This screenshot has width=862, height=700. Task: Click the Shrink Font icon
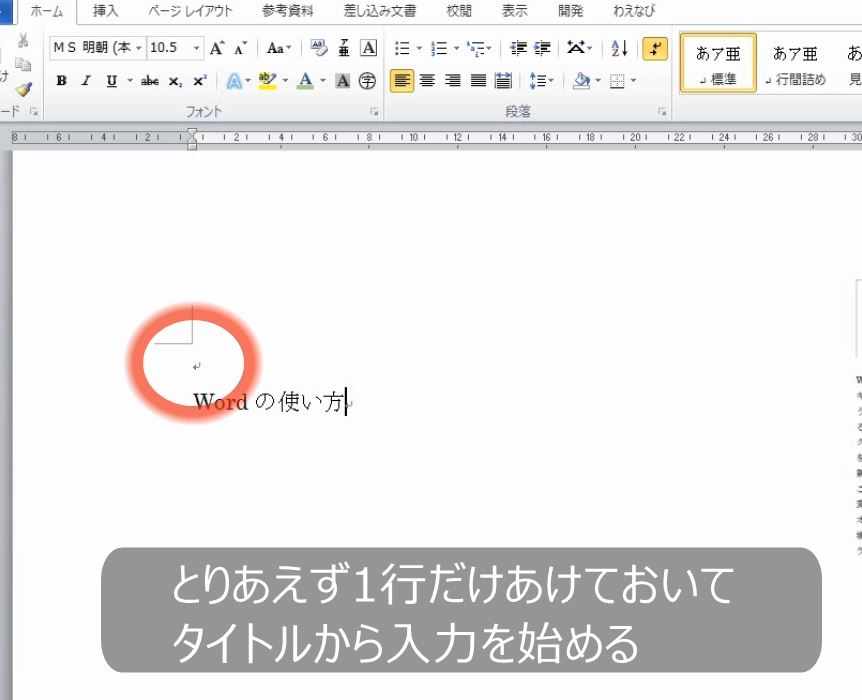[x=240, y=48]
